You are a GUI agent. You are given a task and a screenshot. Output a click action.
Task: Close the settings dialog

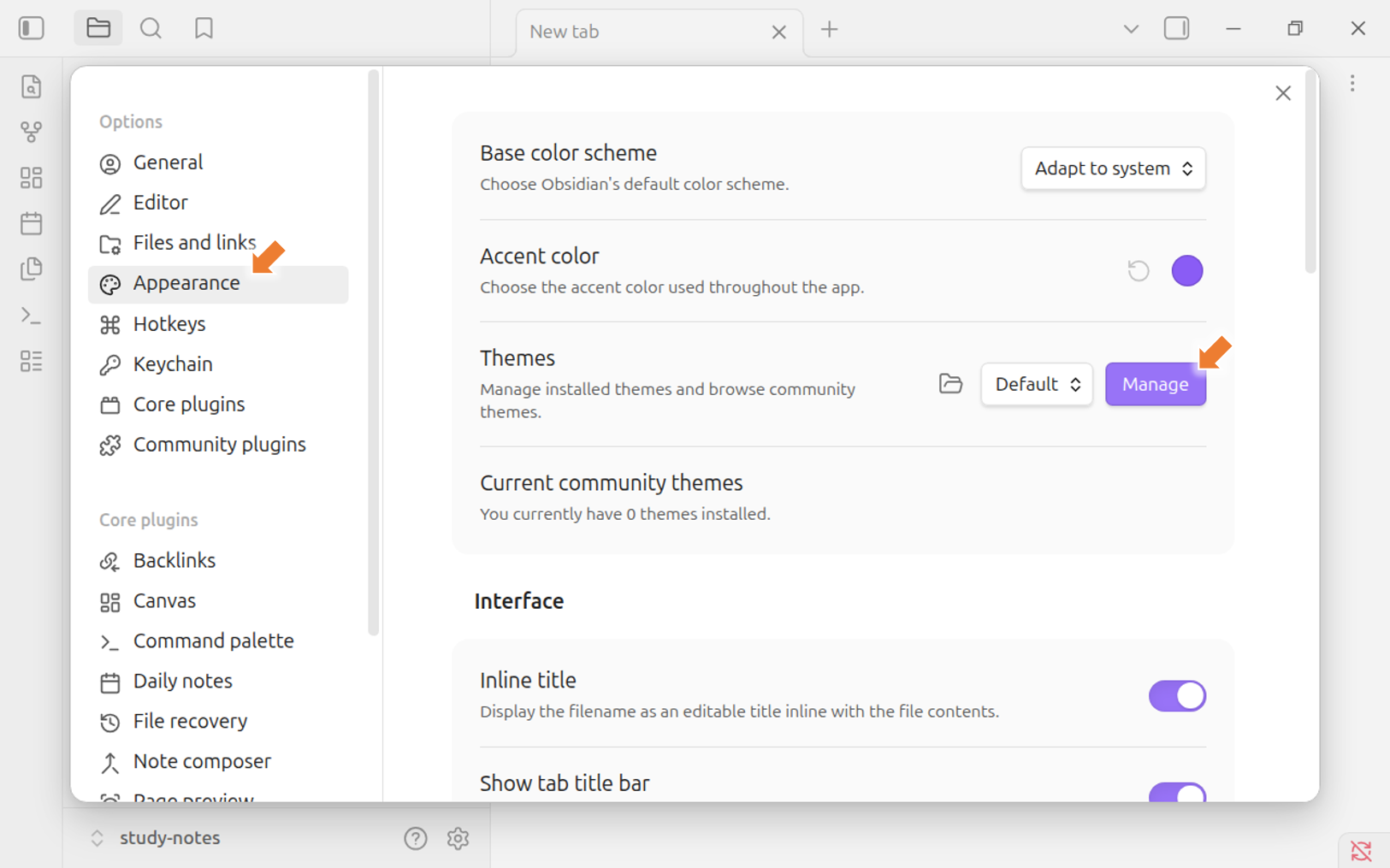coord(1283,93)
